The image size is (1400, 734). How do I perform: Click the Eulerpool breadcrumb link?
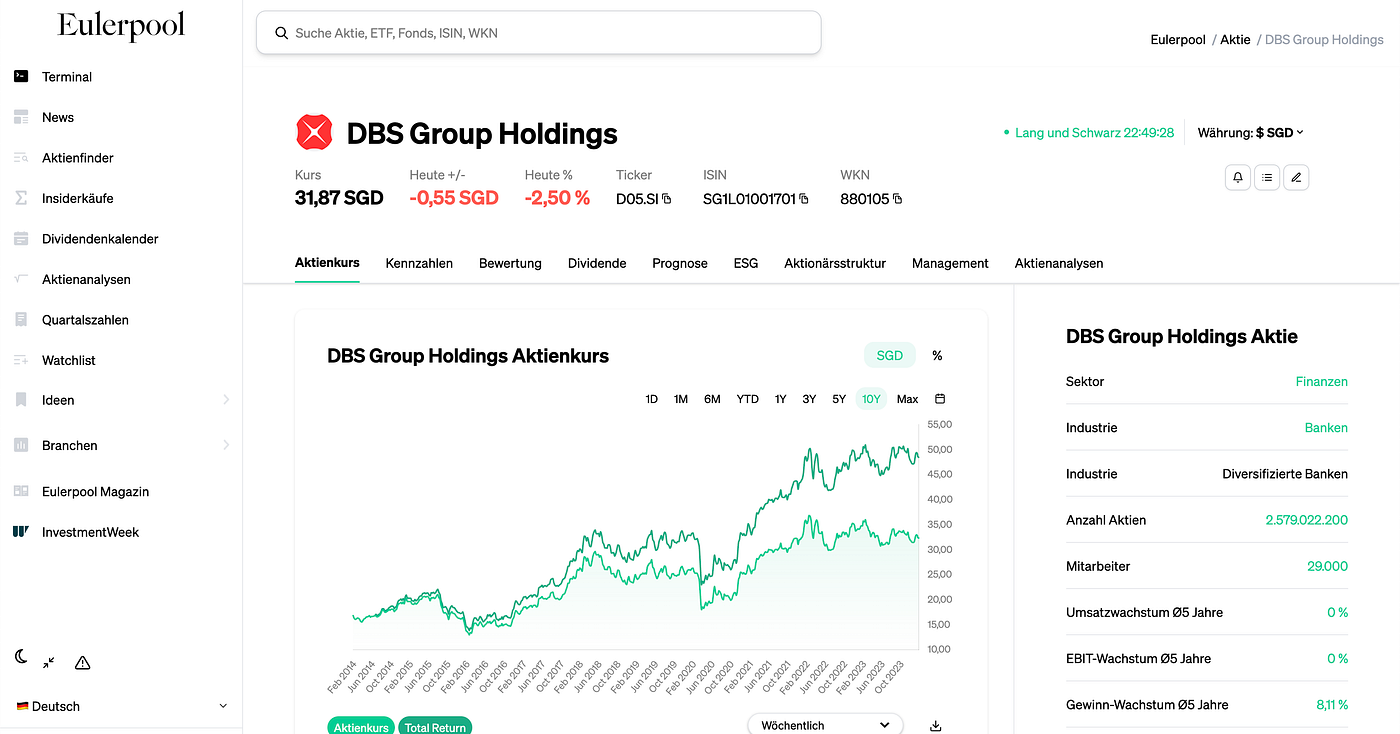coord(1178,40)
